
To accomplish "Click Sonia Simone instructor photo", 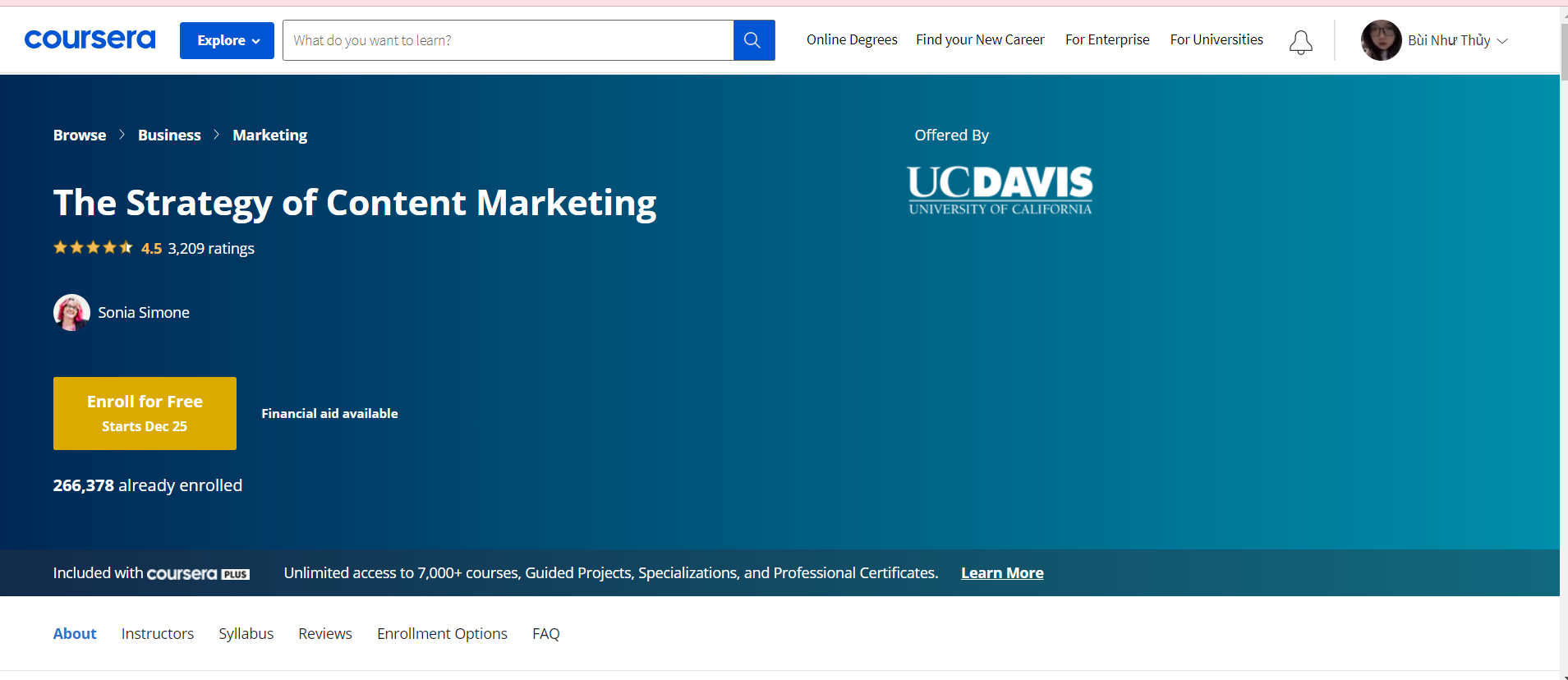I will [71, 313].
